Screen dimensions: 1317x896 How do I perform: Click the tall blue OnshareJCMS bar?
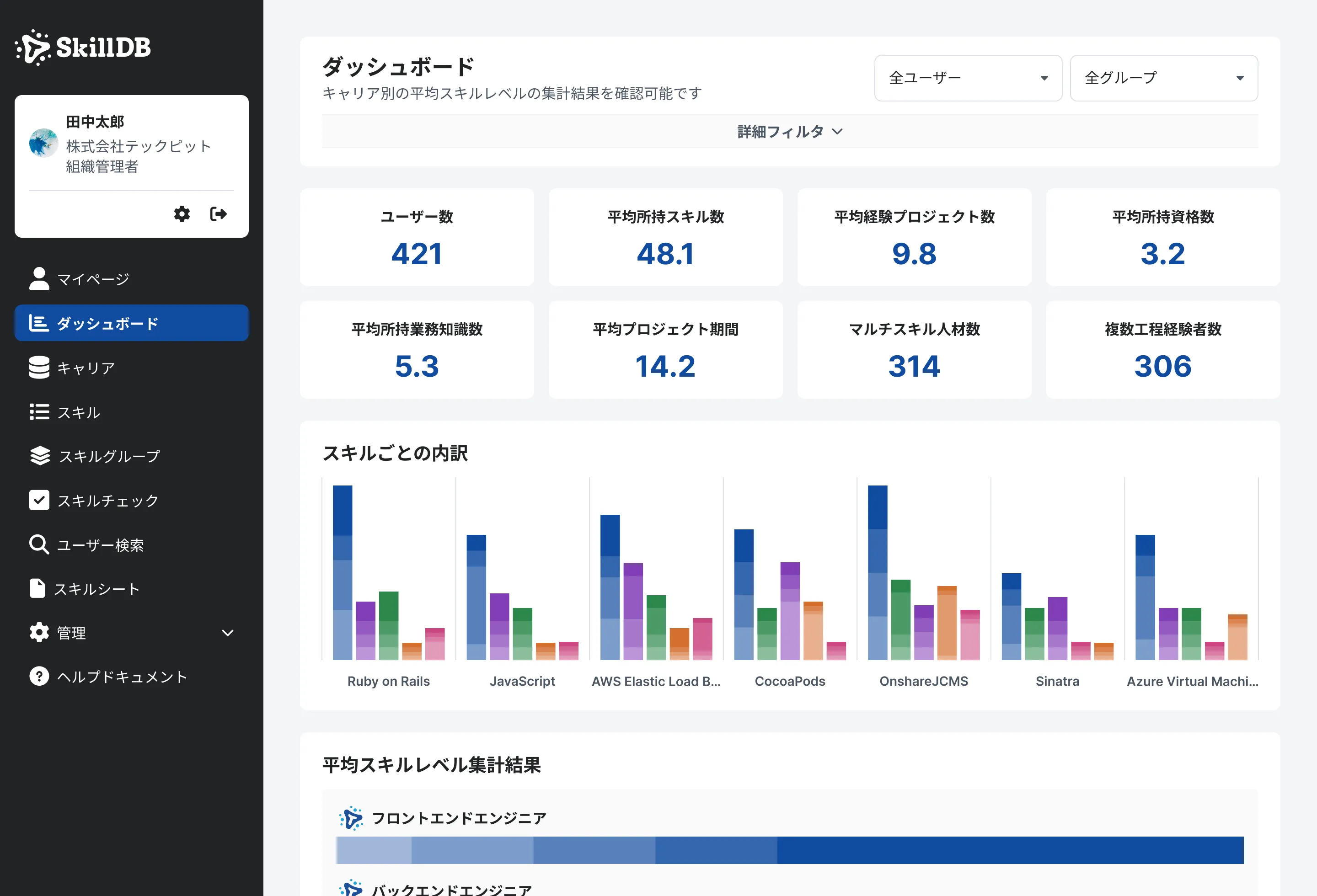877,573
